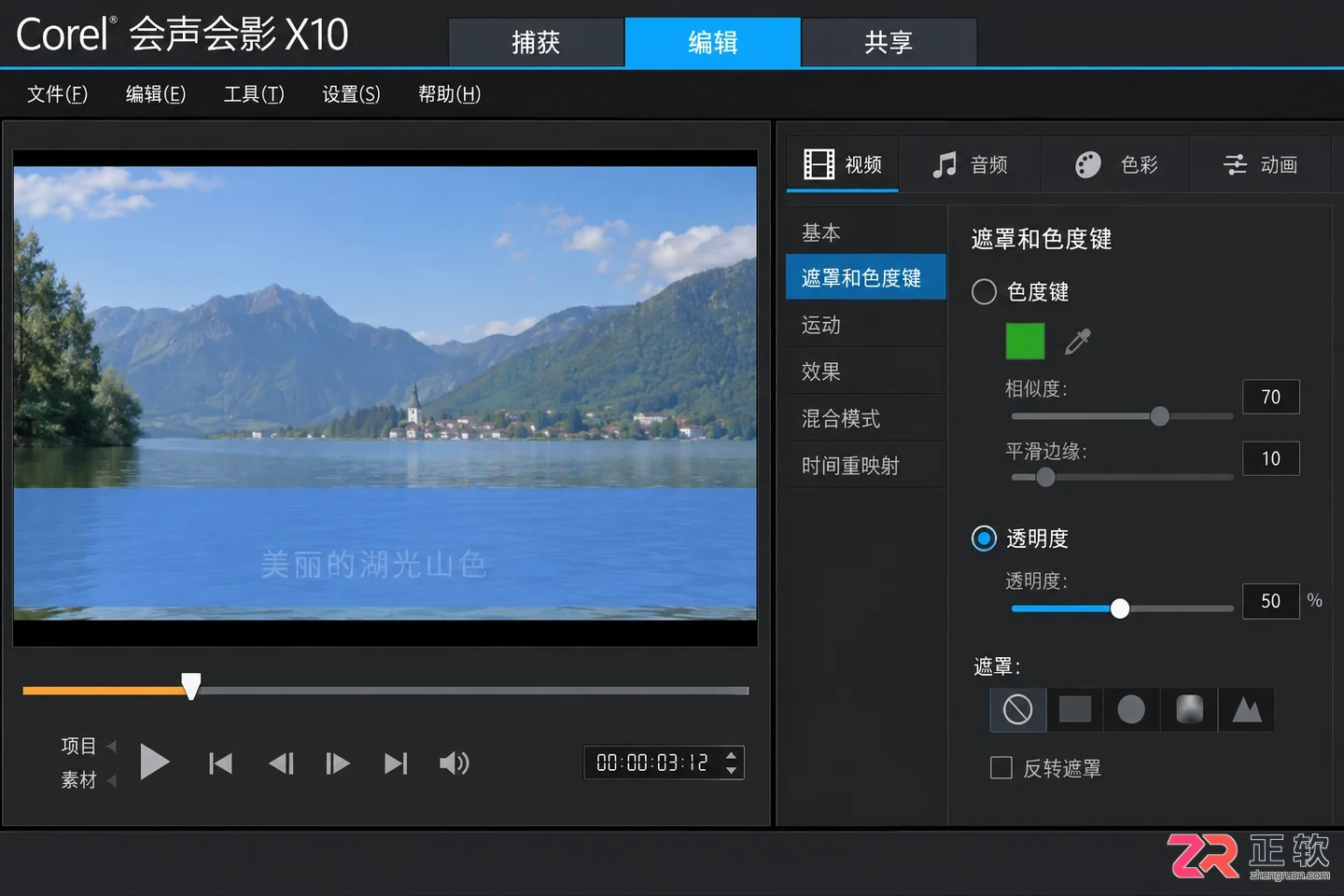
Task: Select 效果 in the options list
Action: click(865, 371)
